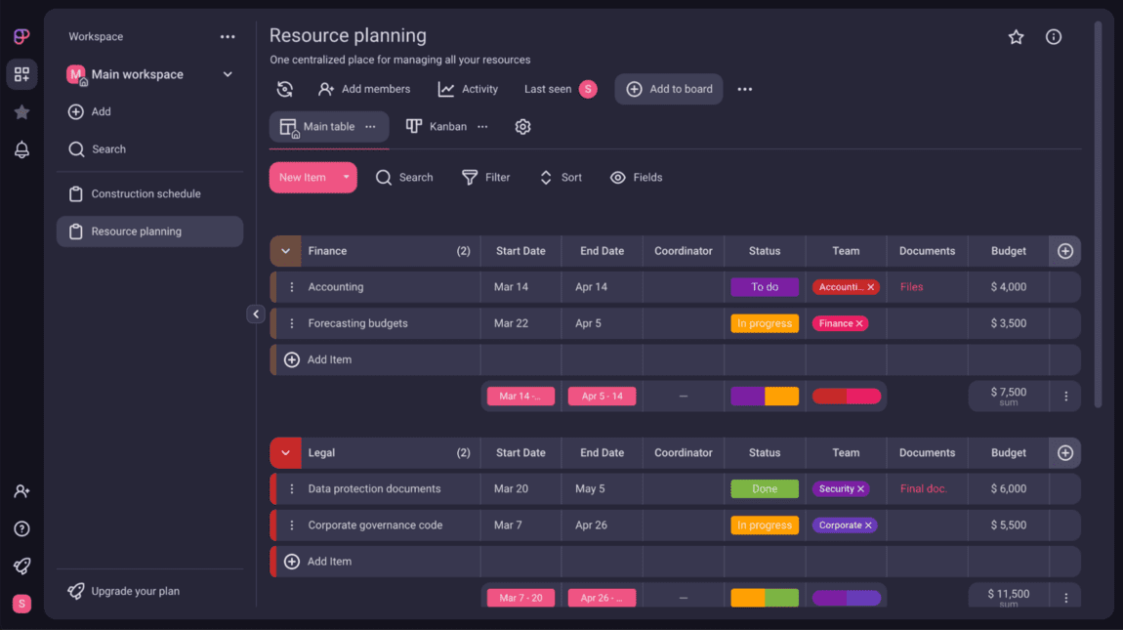Image resolution: width=1123 pixels, height=630 pixels.
Task: Open the Main table tab options menu
Action: tap(369, 126)
